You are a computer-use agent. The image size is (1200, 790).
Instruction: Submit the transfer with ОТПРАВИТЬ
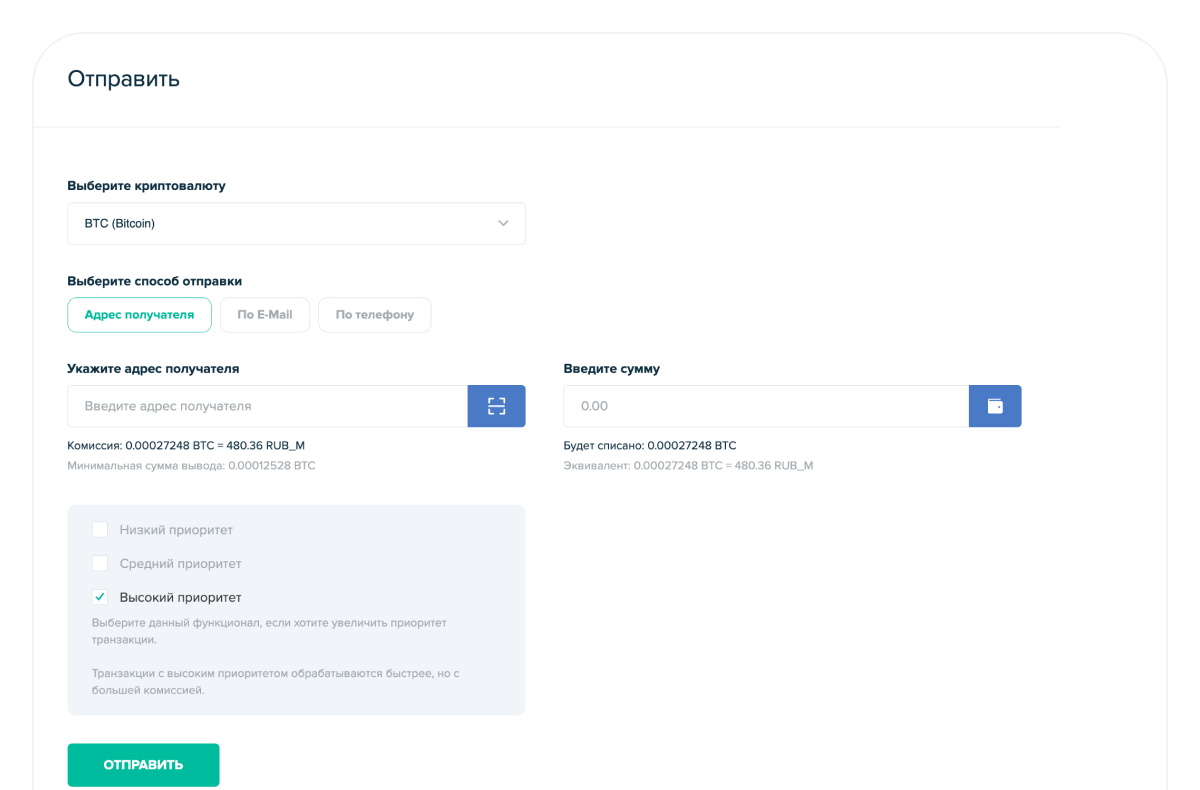[143, 764]
